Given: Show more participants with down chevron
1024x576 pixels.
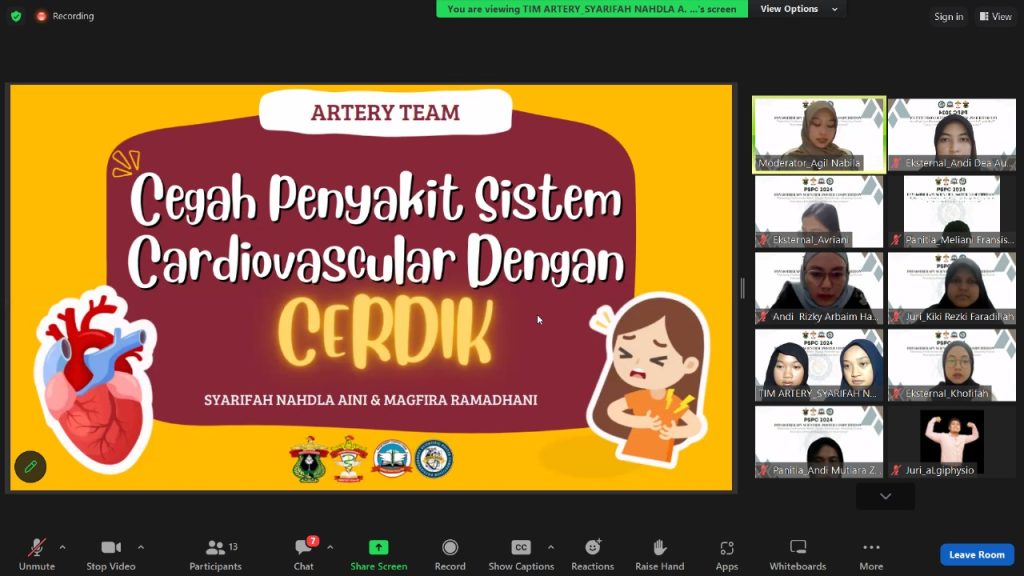Looking at the screenshot, I should click(x=885, y=496).
